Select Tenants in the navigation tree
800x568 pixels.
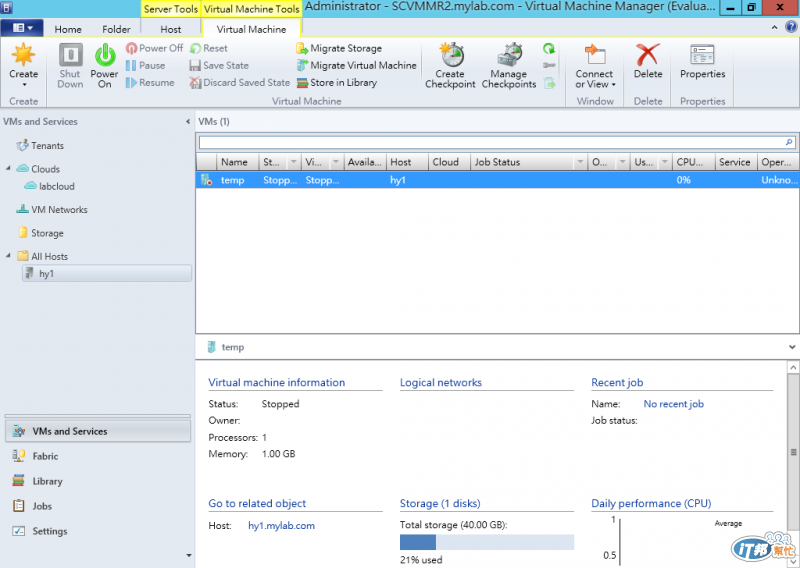tap(47, 145)
